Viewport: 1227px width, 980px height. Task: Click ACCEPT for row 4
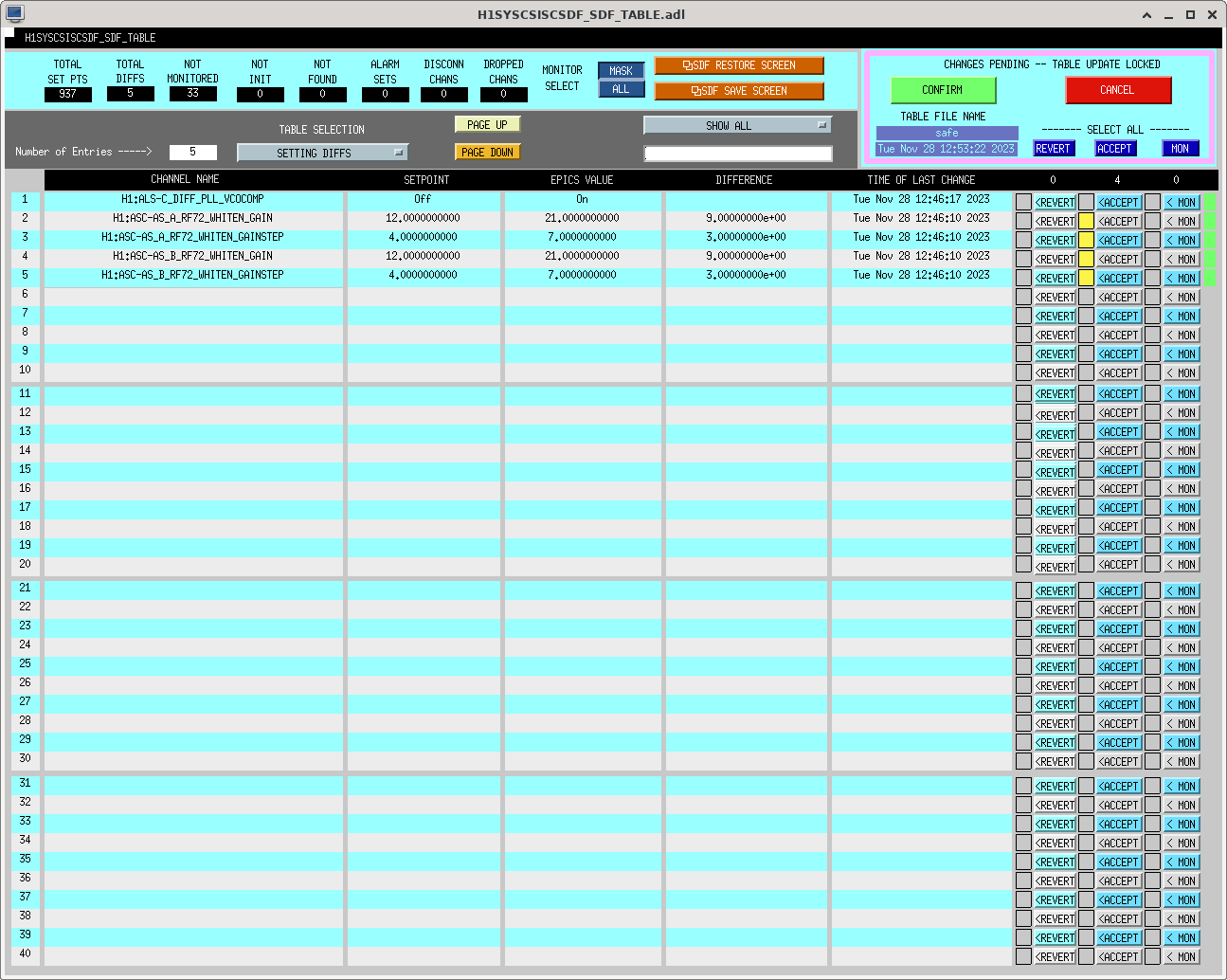pyautogui.click(x=1119, y=260)
